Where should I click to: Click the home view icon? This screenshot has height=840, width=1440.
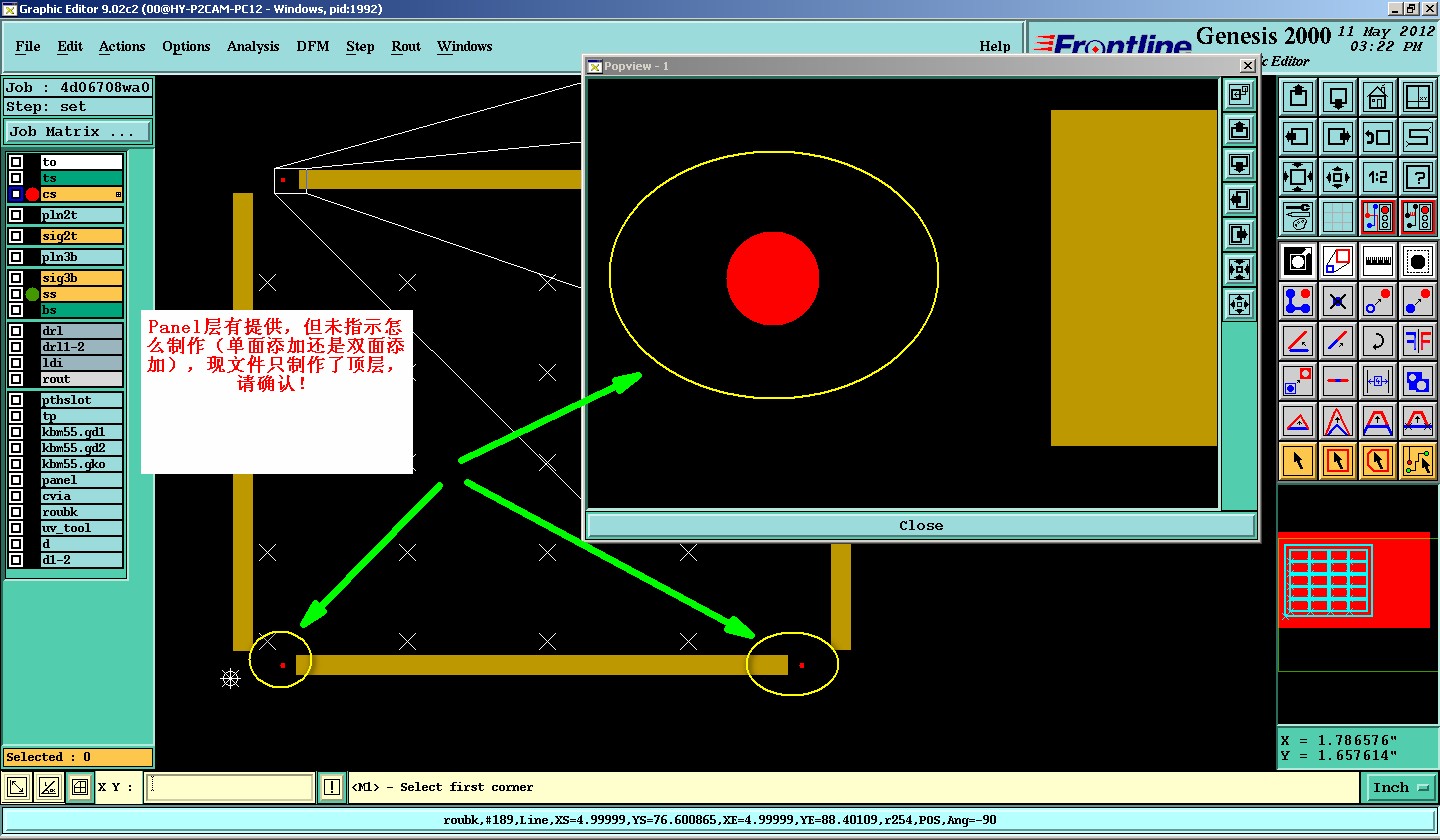[x=1378, y=97]
